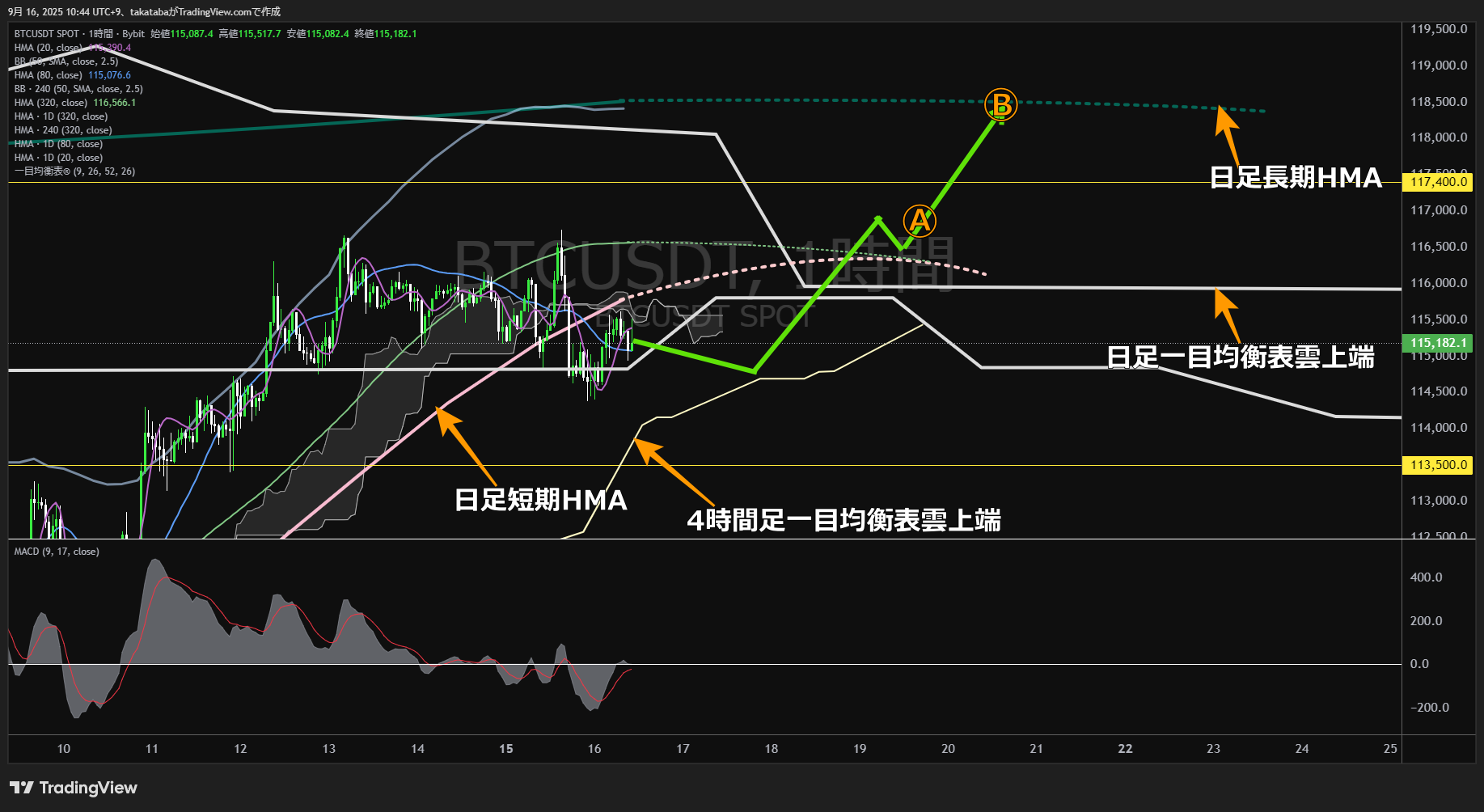1484x812 pixels.
Task: Click date 17 on the time axis
Action: (x=683, y=749)
